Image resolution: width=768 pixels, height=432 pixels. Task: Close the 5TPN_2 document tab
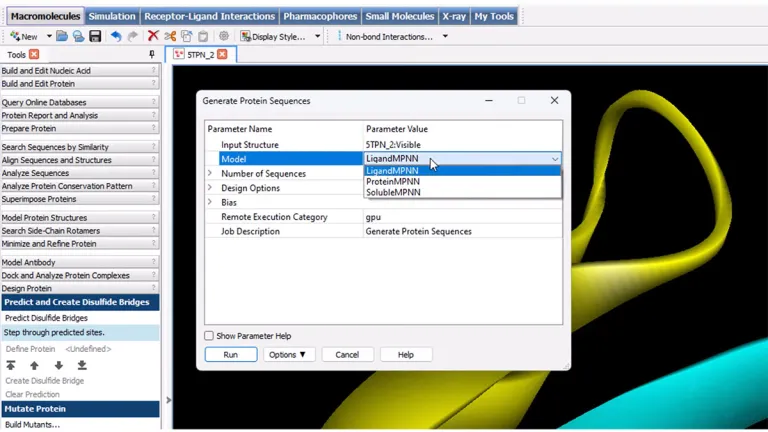point(222,54)
